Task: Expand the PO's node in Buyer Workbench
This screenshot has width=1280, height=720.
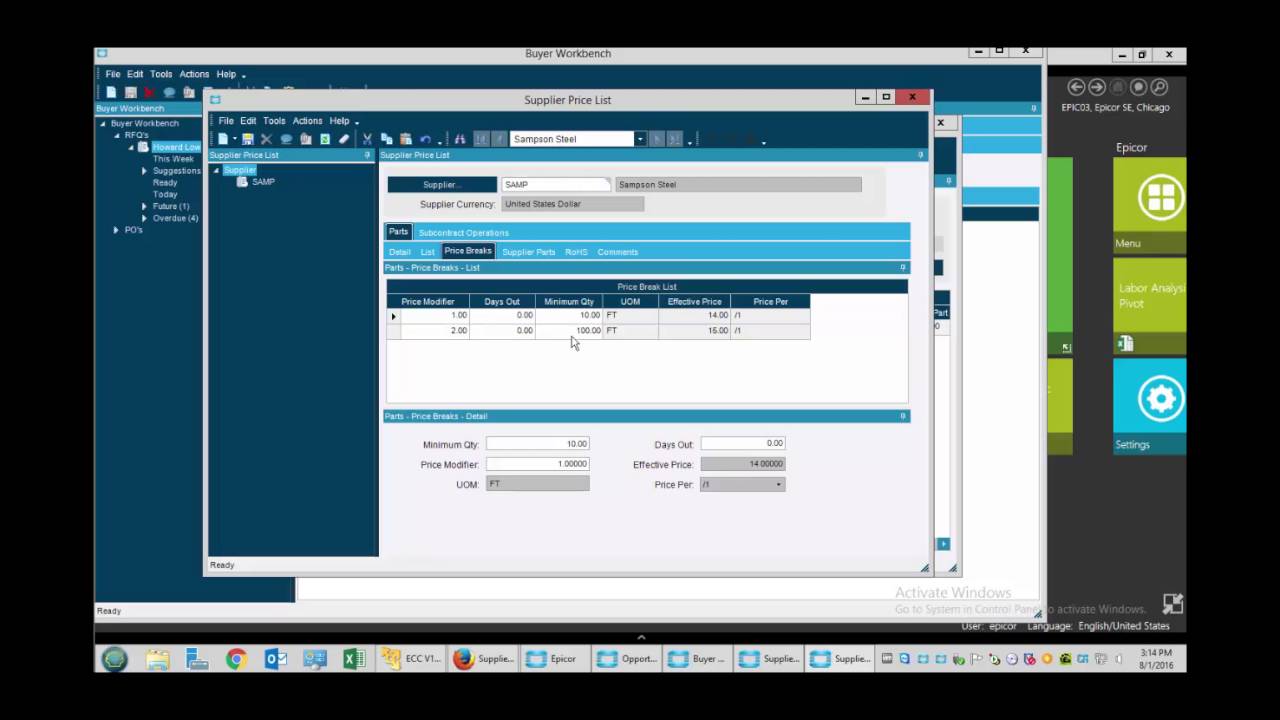Action: pyautogui.click(x=116, y=231)
